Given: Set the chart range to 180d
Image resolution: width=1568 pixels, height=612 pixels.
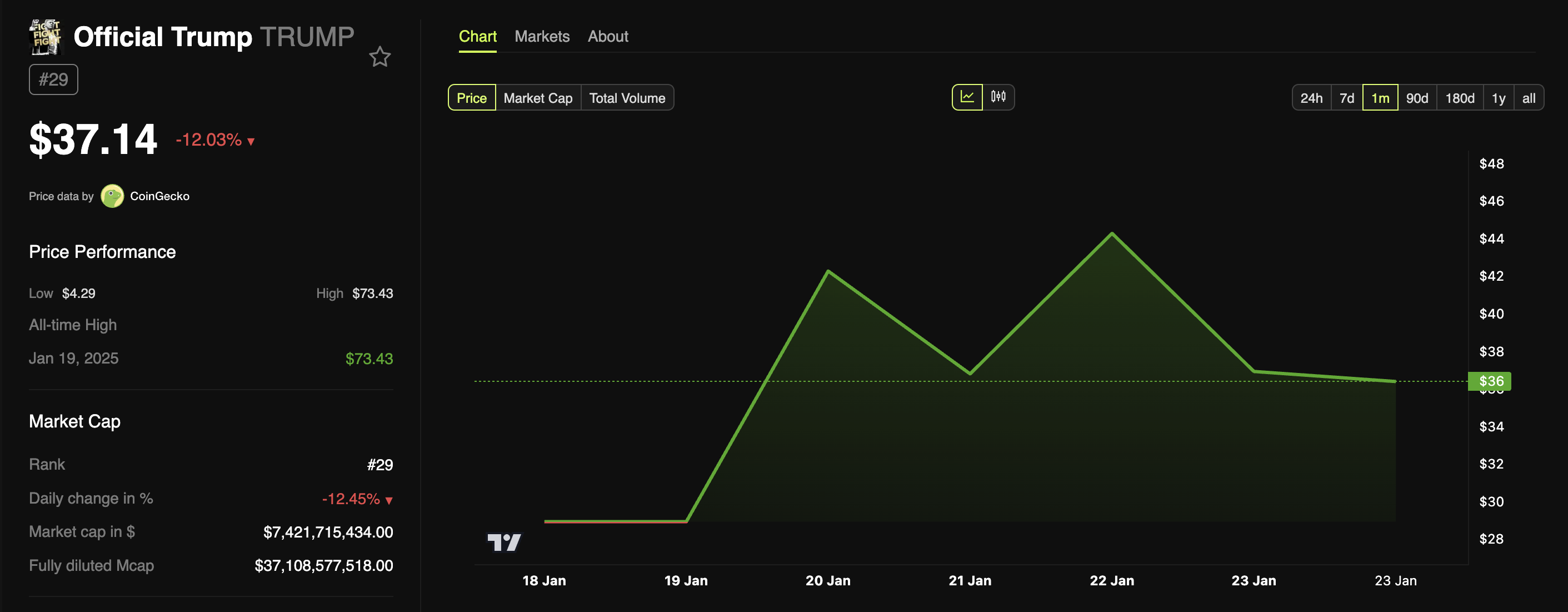Looking at the screenshot, I should click(x=1459, y=98).
